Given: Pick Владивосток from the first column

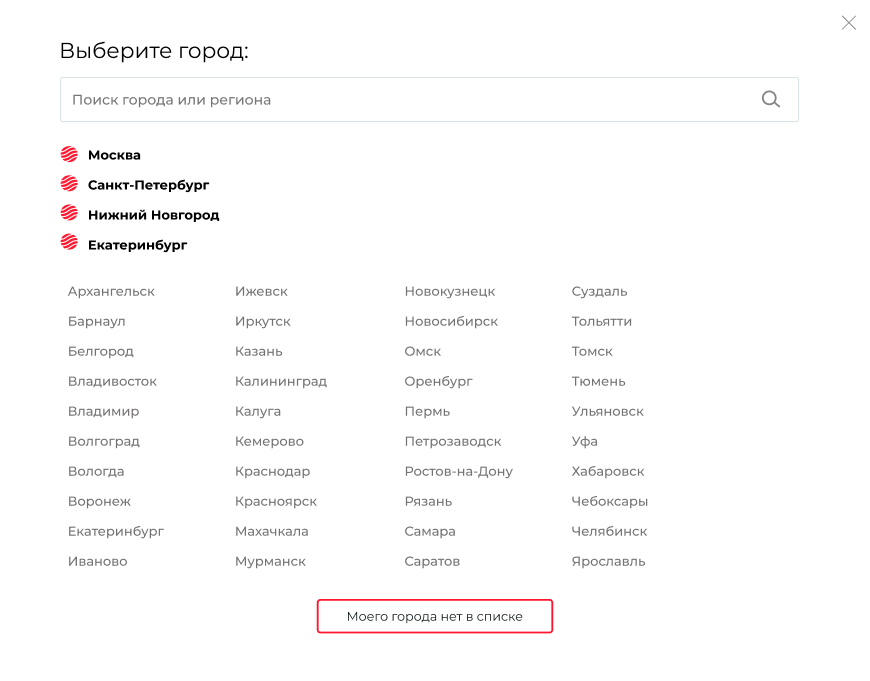Looking at the screenshot, I should (x=112, y=381).
